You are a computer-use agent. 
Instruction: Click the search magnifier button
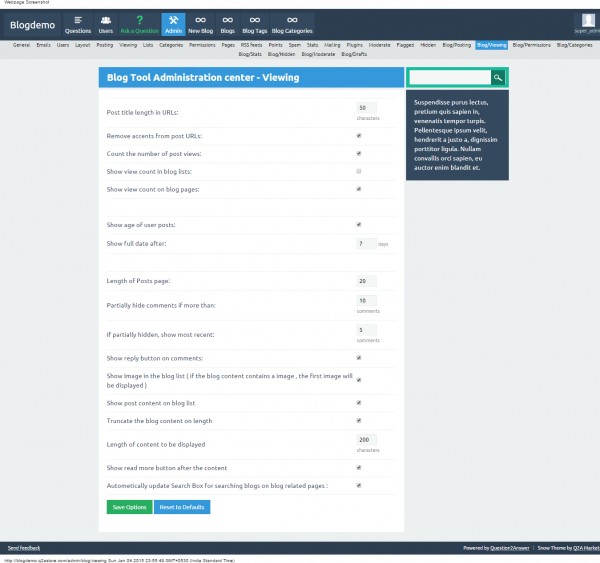tap(497, 77)
